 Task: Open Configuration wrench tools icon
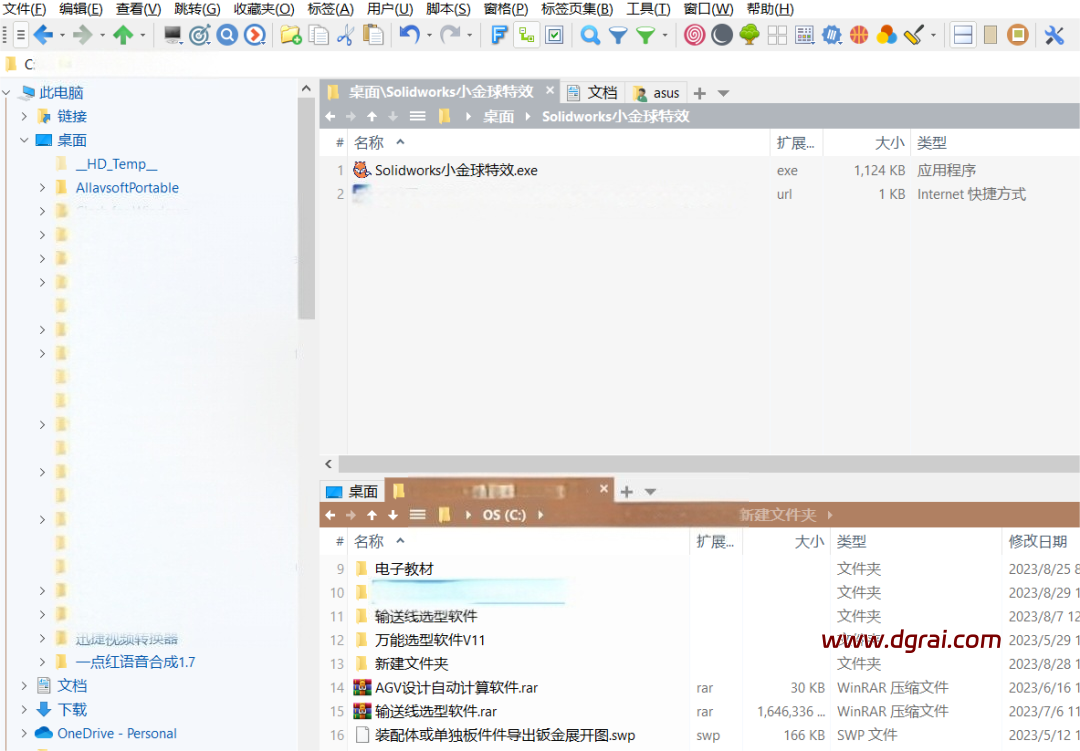click(x=1054, y=35)
